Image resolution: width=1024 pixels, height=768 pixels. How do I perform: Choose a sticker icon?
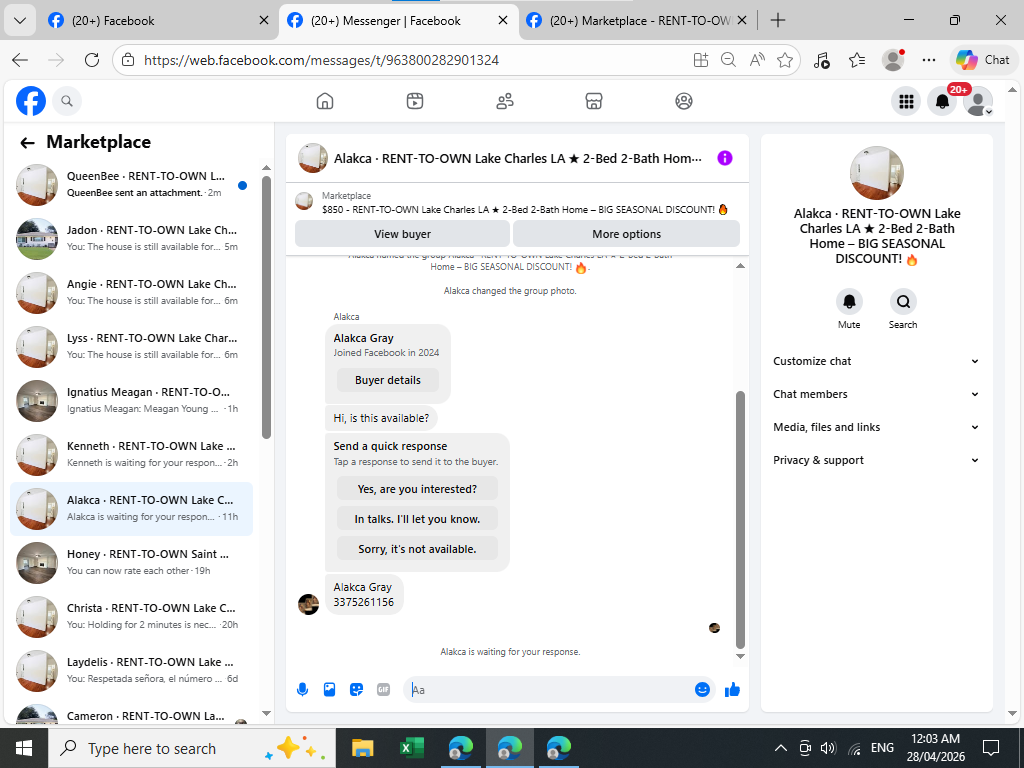point(356,690)
